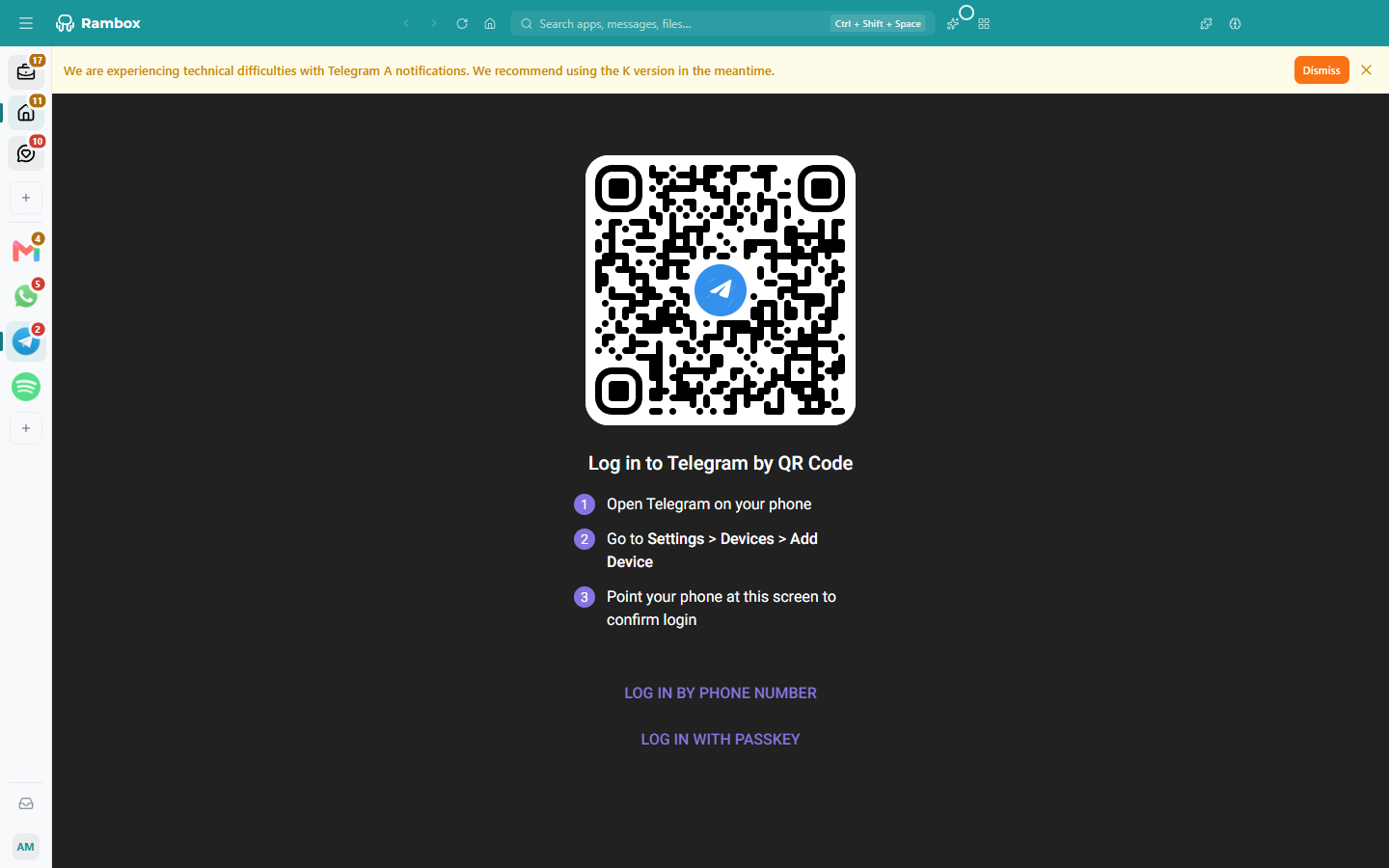Open the home workspace with 11 badge
This screenshot has width=1389, height=868.
coord(26,113)
